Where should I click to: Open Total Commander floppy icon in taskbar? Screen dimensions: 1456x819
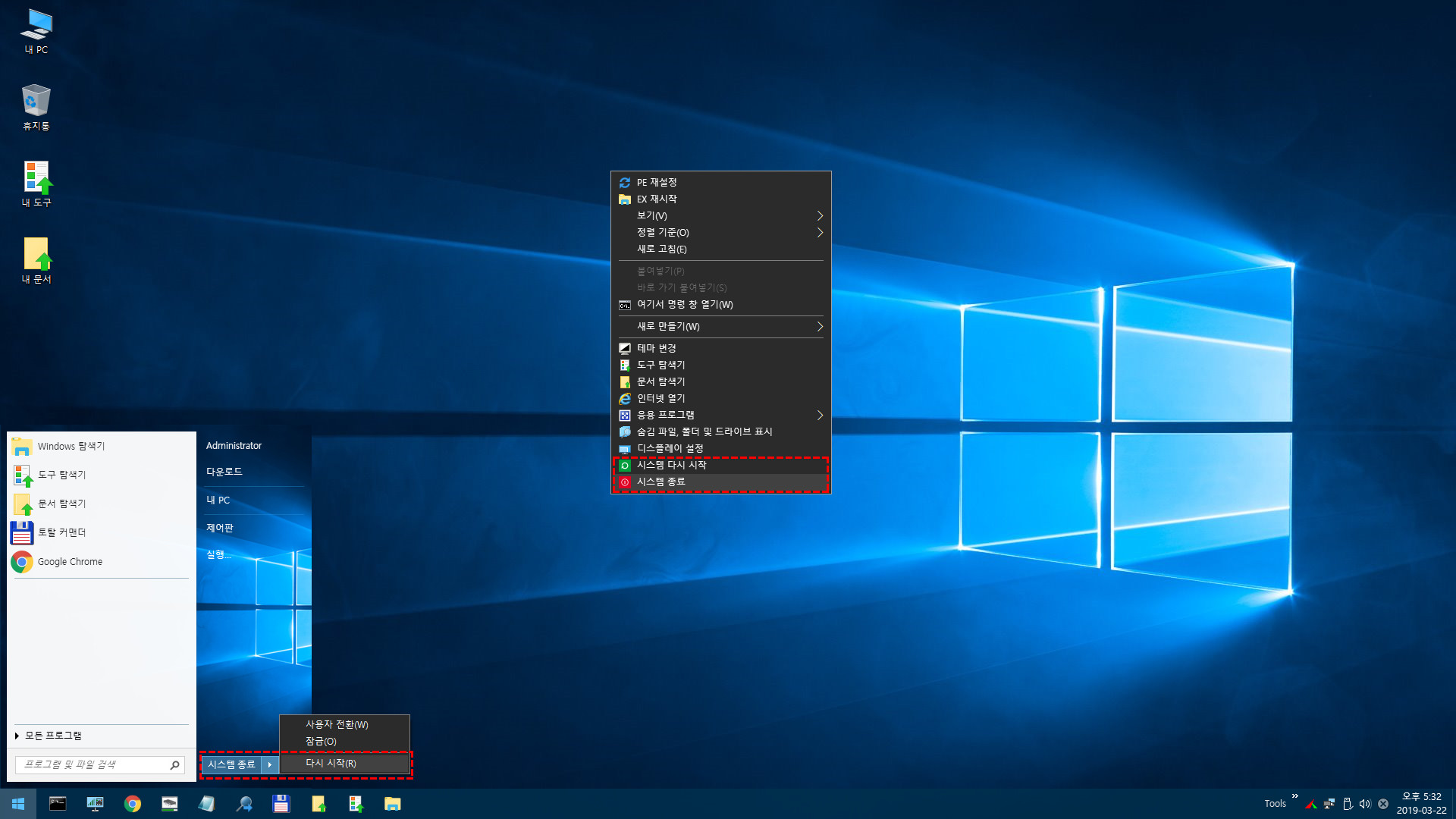(281, 804)
